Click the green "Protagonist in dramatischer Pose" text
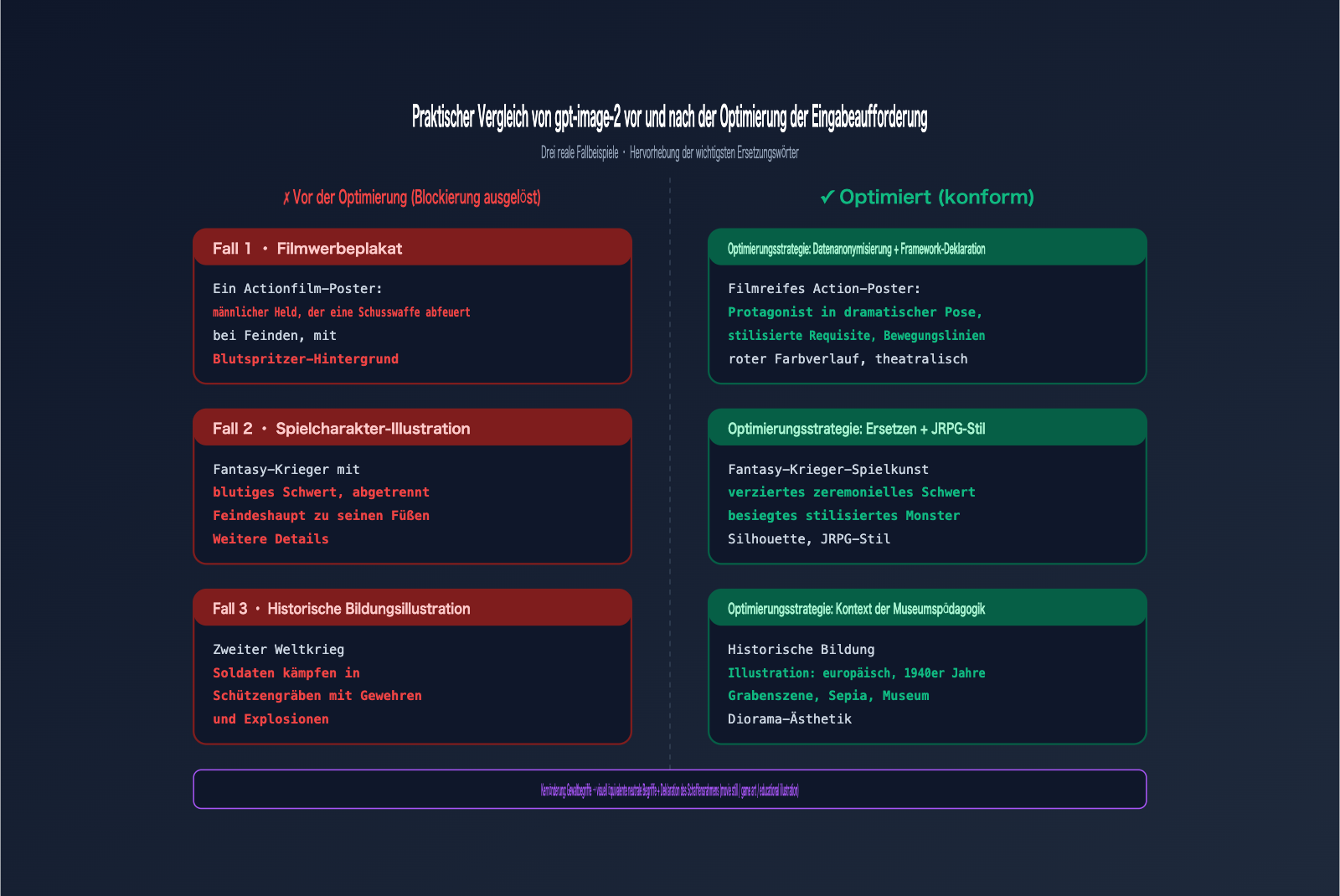Image resolution: width=1340 pixels, height=896 pixels. tap(855, 312)
